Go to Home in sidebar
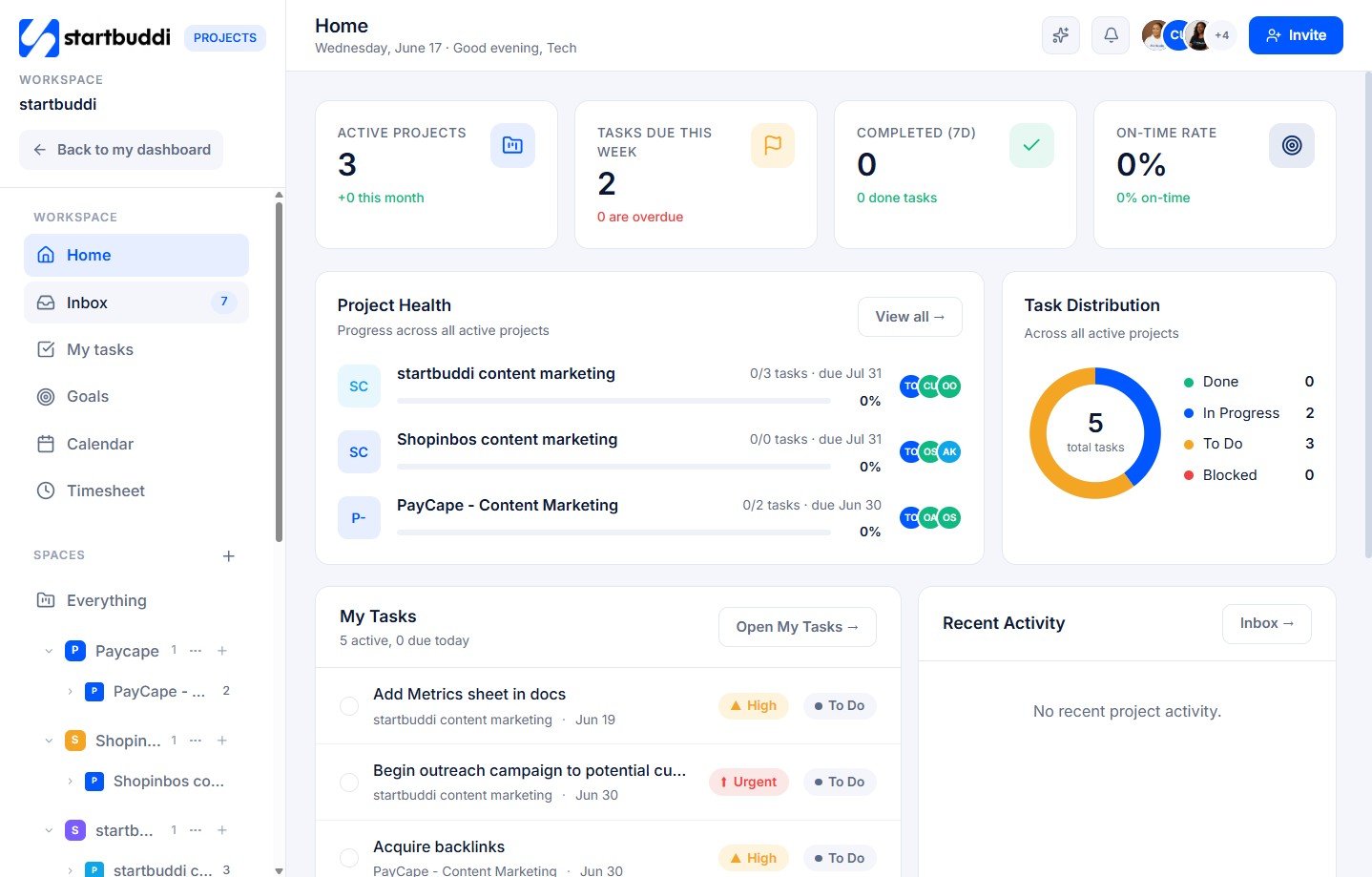 (136, 255)
